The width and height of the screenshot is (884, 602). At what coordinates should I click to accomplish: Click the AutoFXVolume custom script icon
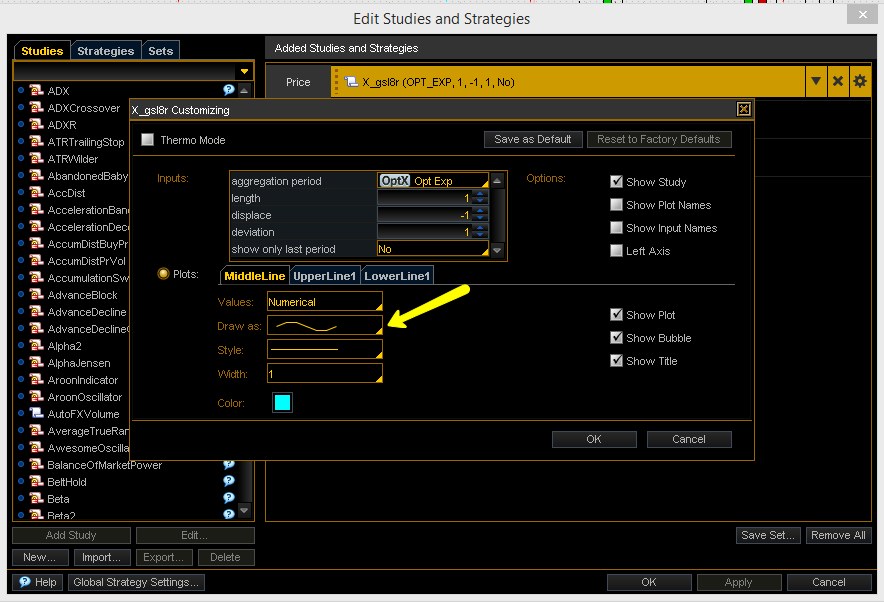[37, 413]
